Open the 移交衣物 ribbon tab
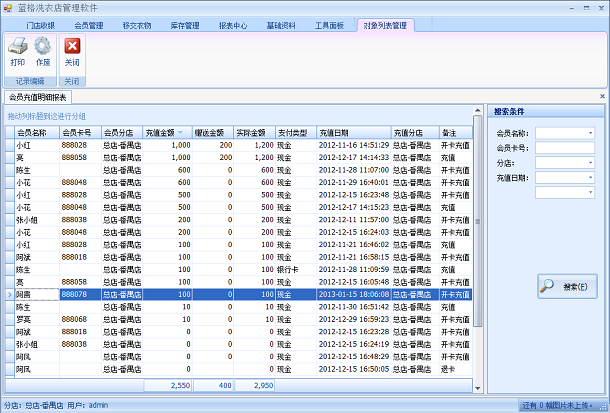This screenshot has width=610, height=413. [137, 26]
